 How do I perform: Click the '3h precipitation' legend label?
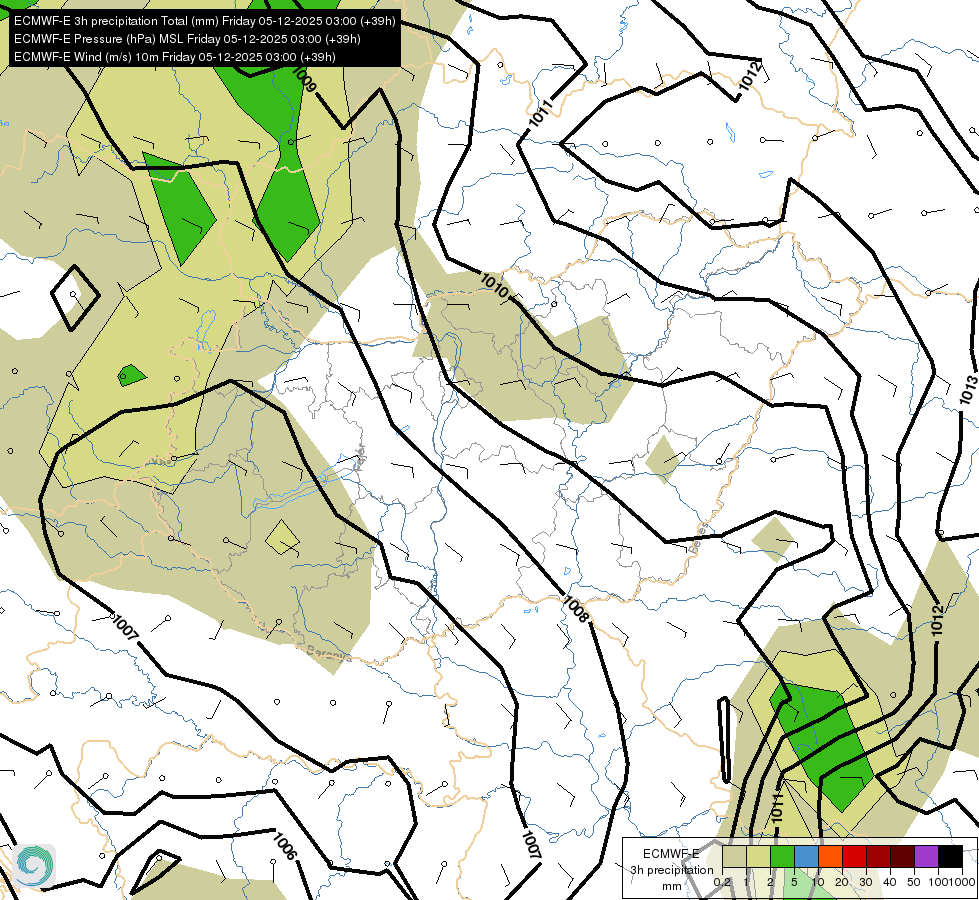point(671,870)
